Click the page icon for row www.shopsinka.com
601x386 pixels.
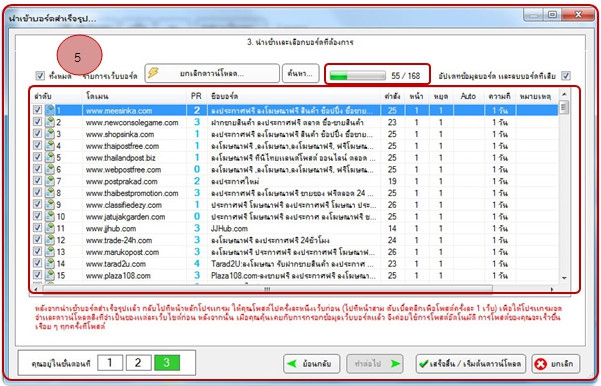(x=50, y=134)
